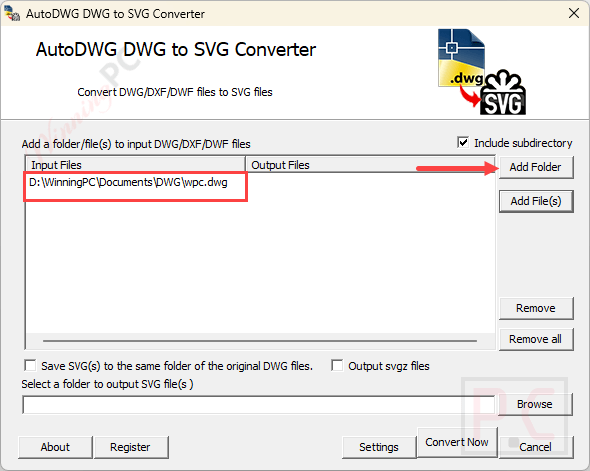
Task: Click the Add Folder button
Action: coord(536,167)
